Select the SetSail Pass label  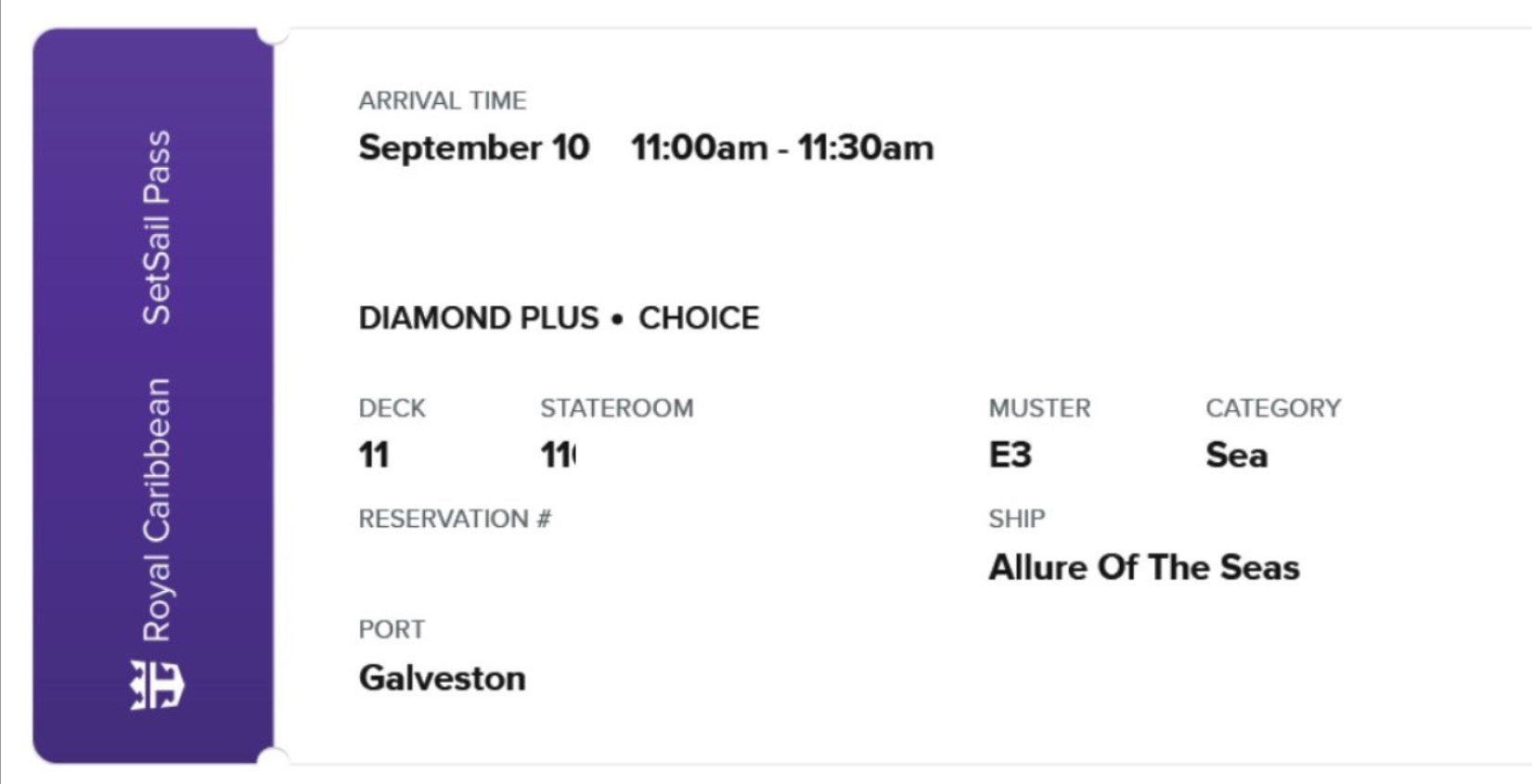coord(156,227)
